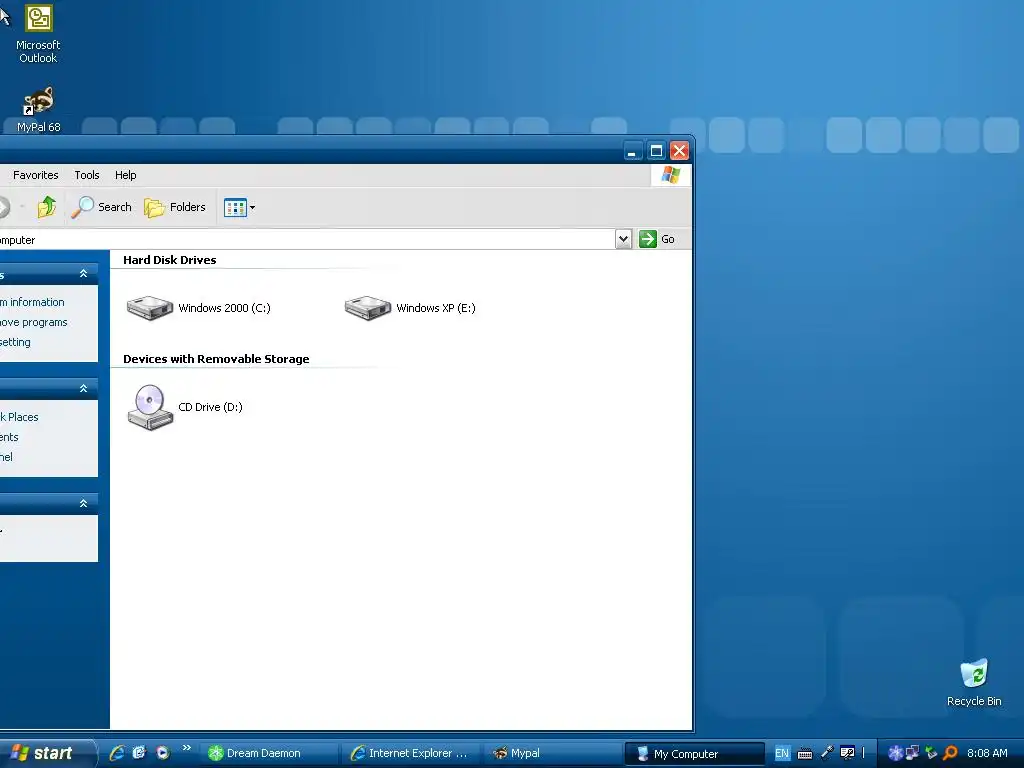
Task: Click the Windows flag logo in window
Action: [671, 175]
